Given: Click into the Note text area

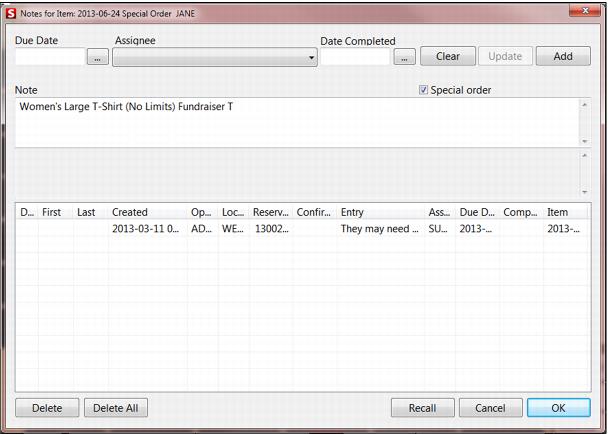Looking at the screenshot, I should pos(298,122).
